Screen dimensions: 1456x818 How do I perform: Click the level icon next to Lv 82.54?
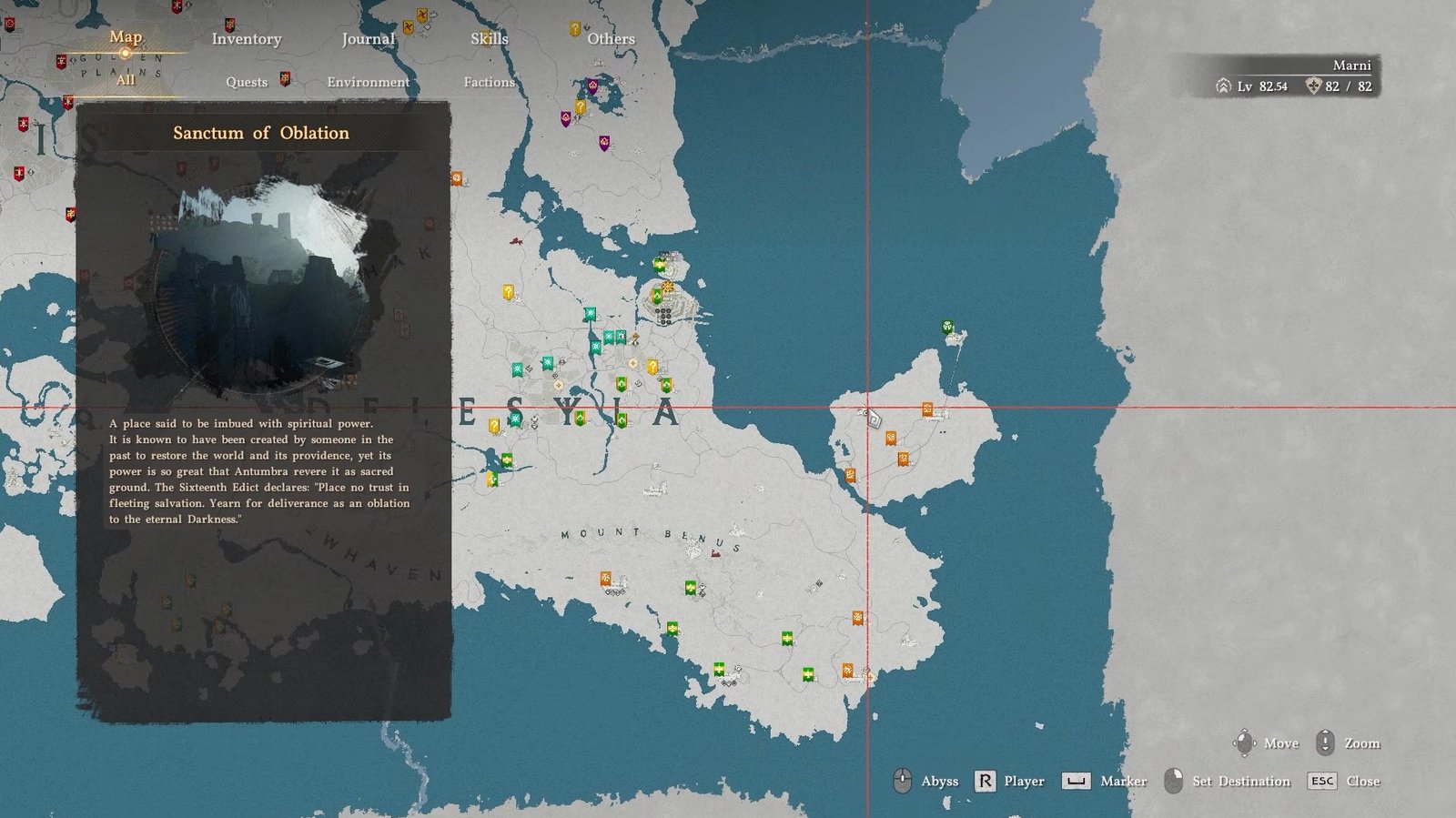tap(1223, 86)
